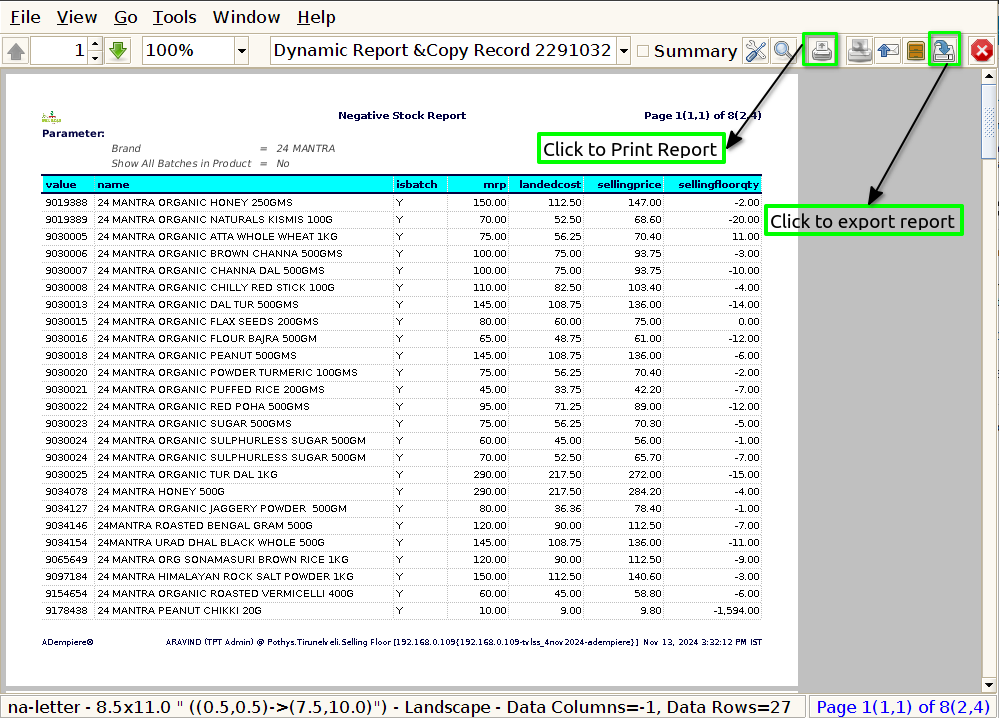Open the Archive cabinet icon
Viewport: 999px width, 718px height.
point(916,50)
